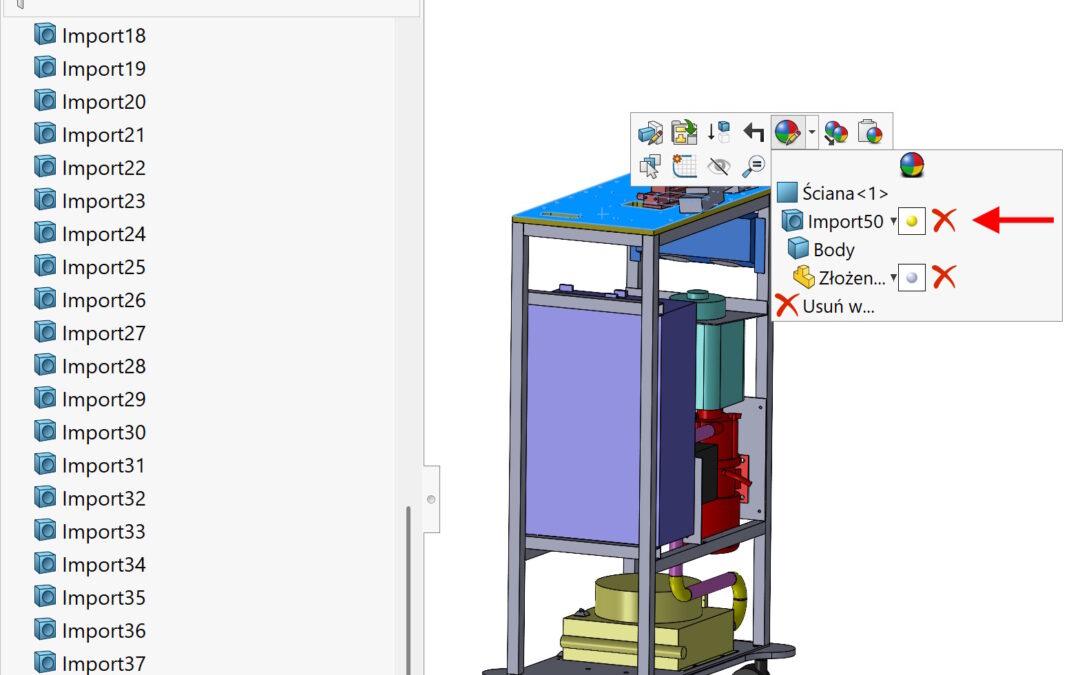Viewport: 1080px width, 675px height.
Task: Remove Import50 appearance with red X
Action: point(943,221)
